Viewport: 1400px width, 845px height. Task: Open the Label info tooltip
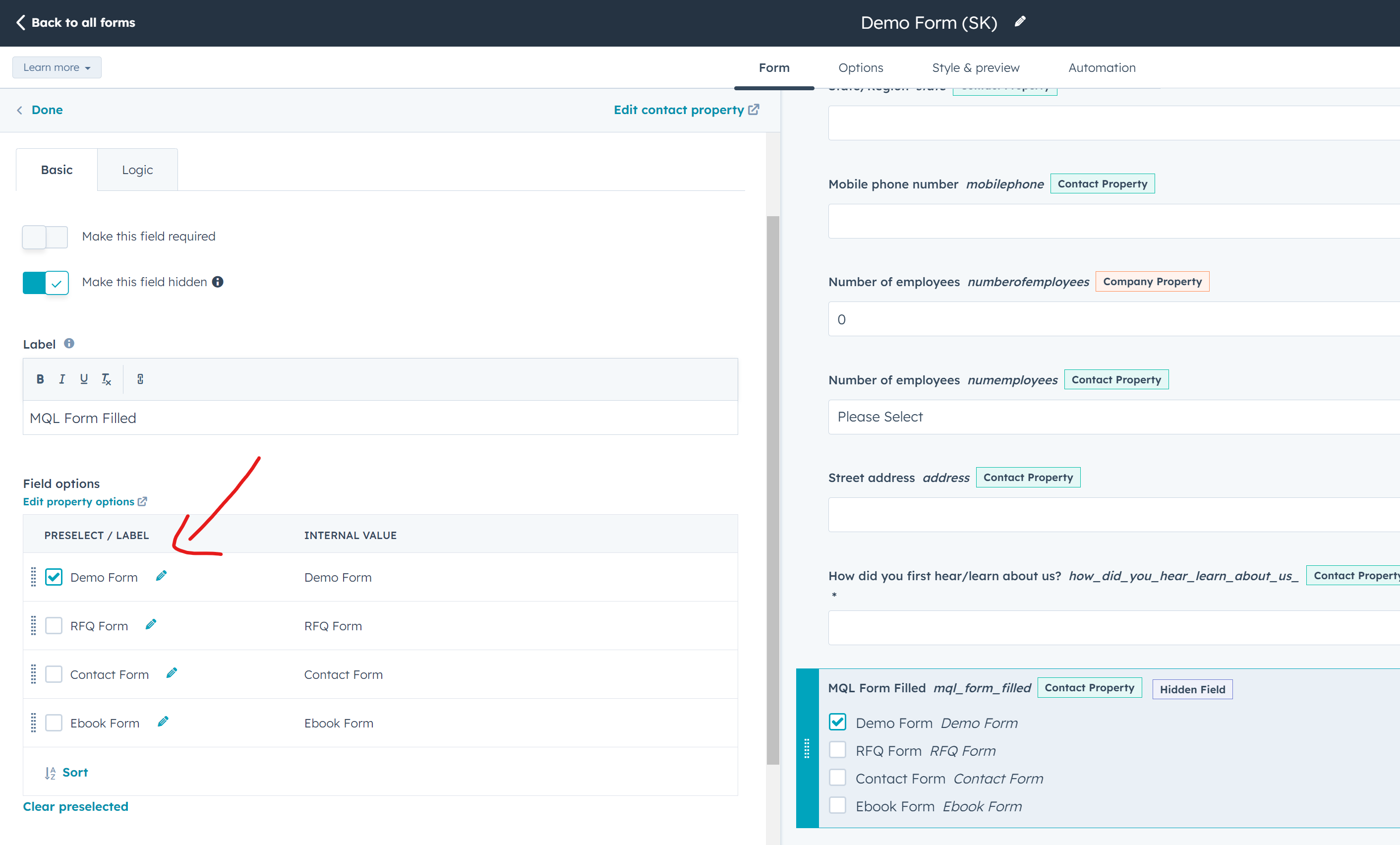click(69, 343)
